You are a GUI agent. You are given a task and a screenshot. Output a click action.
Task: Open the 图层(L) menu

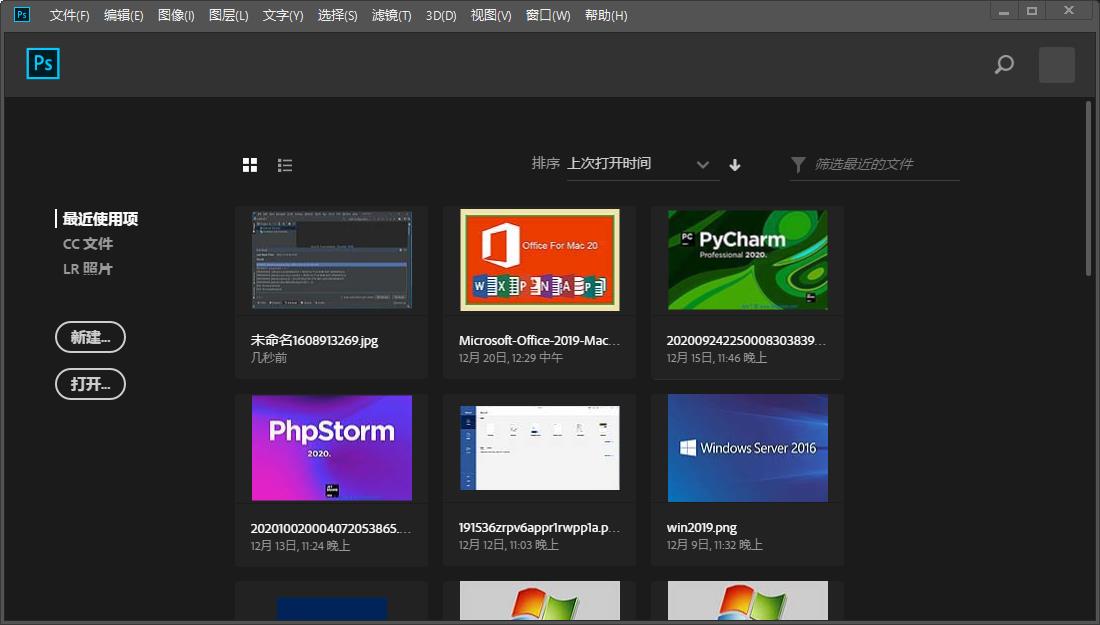point(229,15)
